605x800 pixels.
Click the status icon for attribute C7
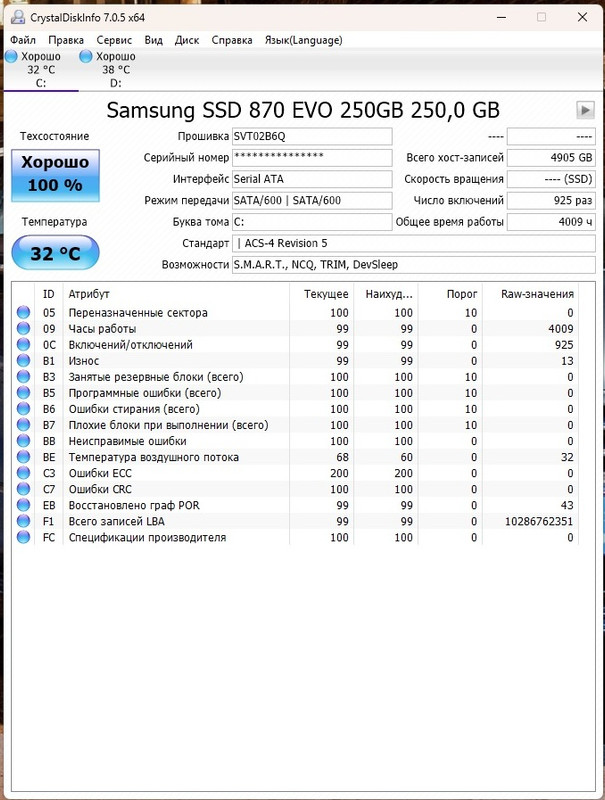23,489
